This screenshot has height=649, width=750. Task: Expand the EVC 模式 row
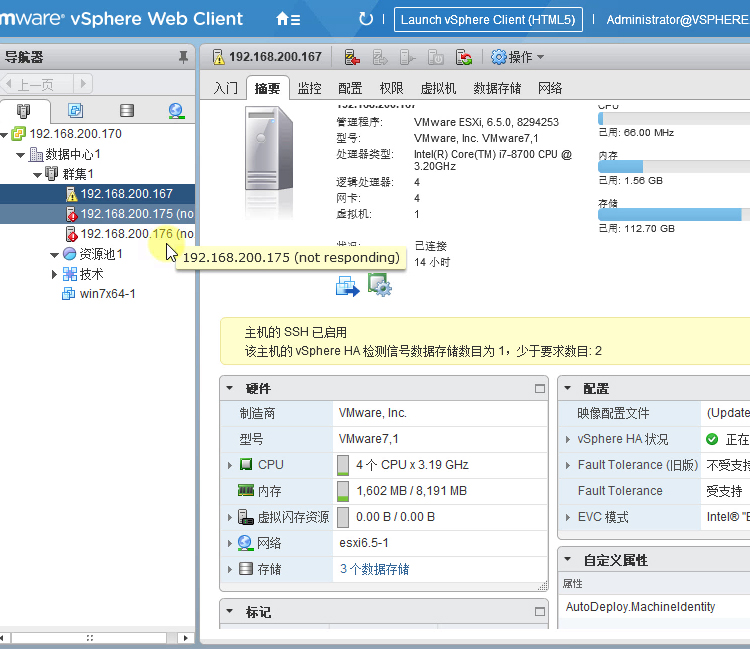[567, 517]
